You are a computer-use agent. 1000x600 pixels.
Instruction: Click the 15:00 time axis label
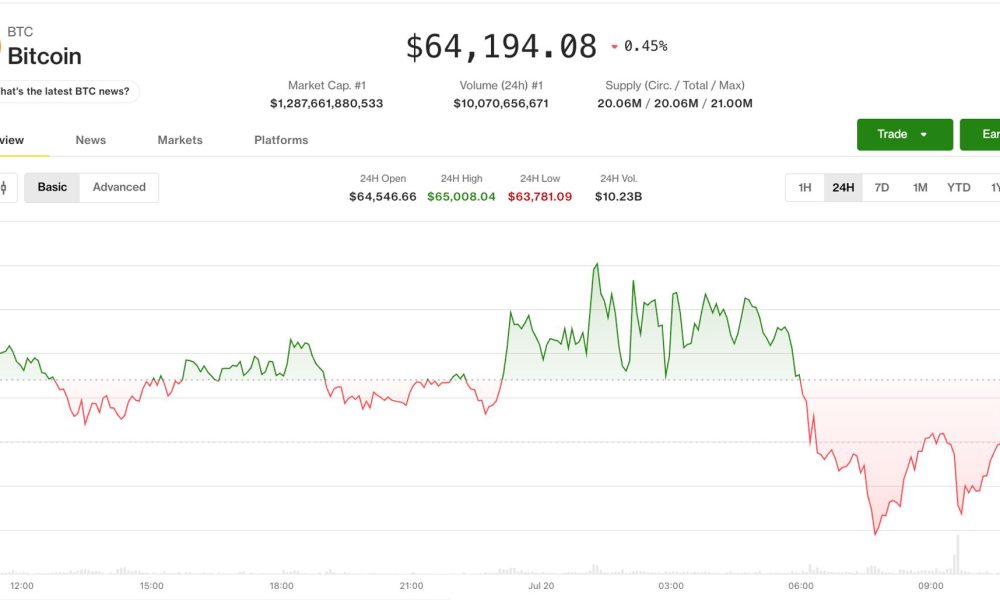click(151, 586)
